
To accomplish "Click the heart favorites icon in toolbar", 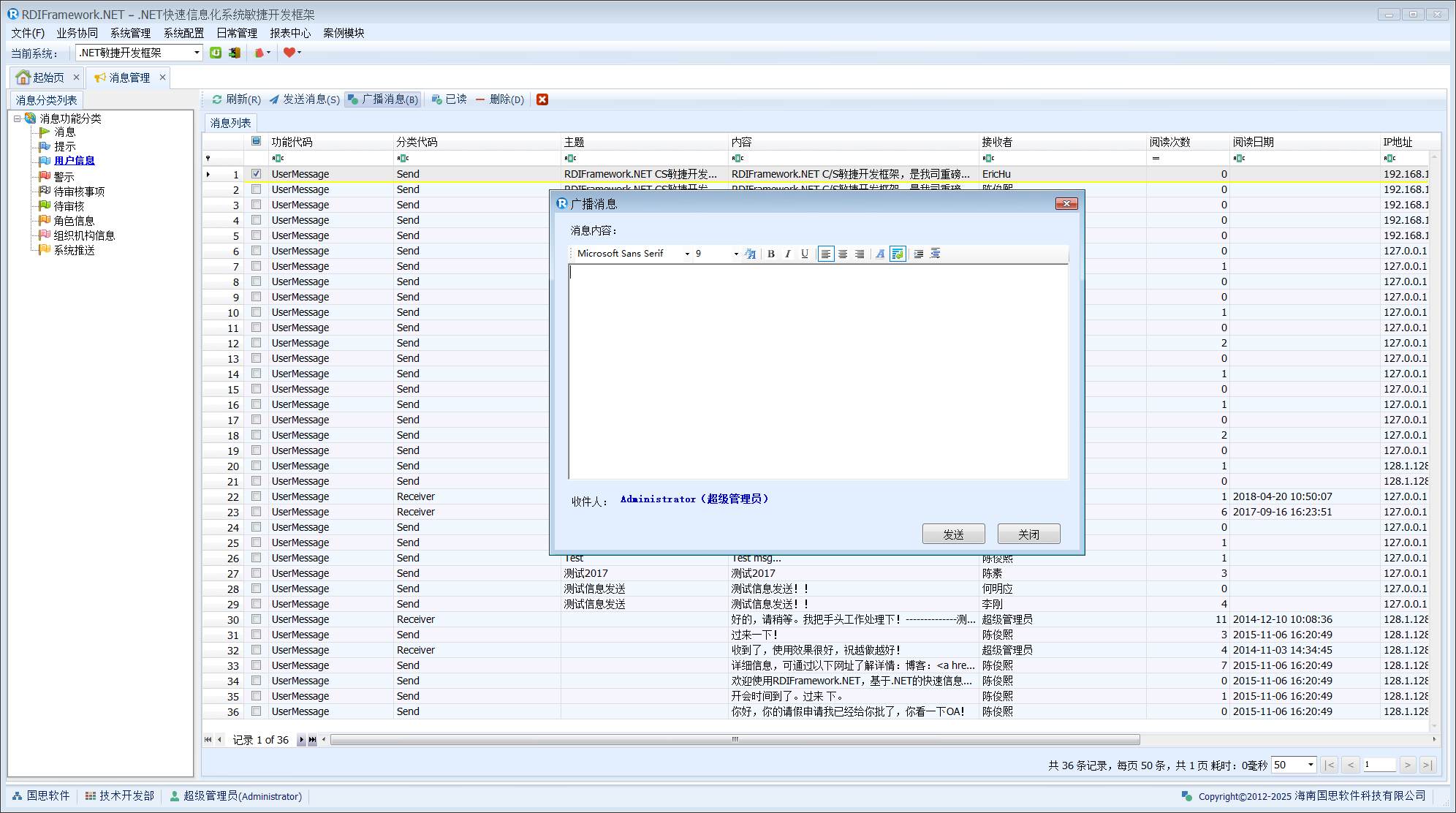I will 289,53.
